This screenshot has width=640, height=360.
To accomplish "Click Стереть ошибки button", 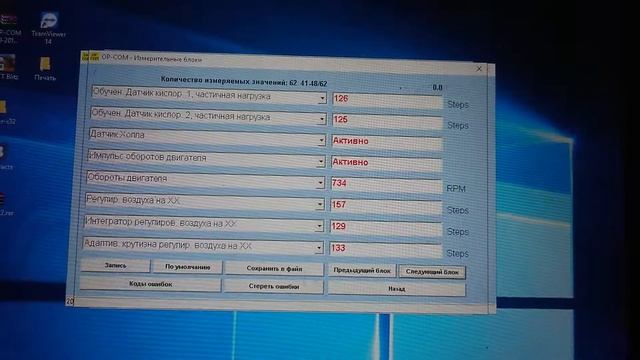I will coord(274,287).
